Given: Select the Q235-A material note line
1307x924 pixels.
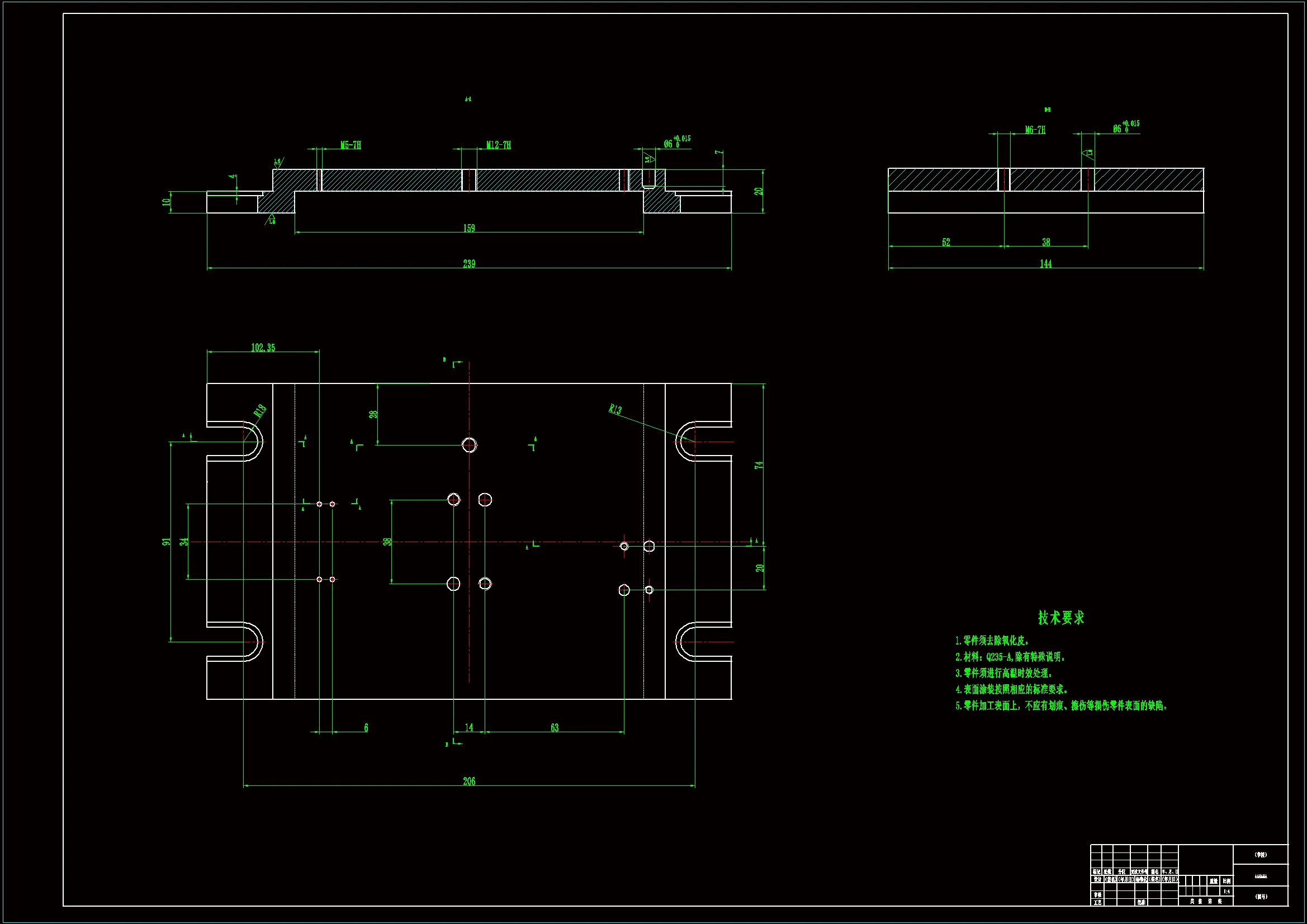Looking at the screenshot, I should (1010, 657).
